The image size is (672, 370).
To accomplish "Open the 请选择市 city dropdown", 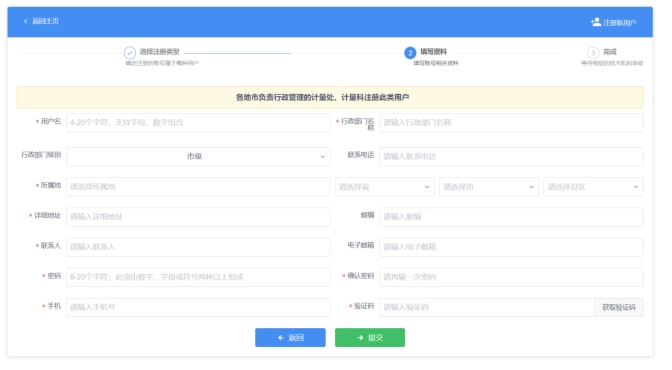I will pyautogui.click(x=489, y=187).
